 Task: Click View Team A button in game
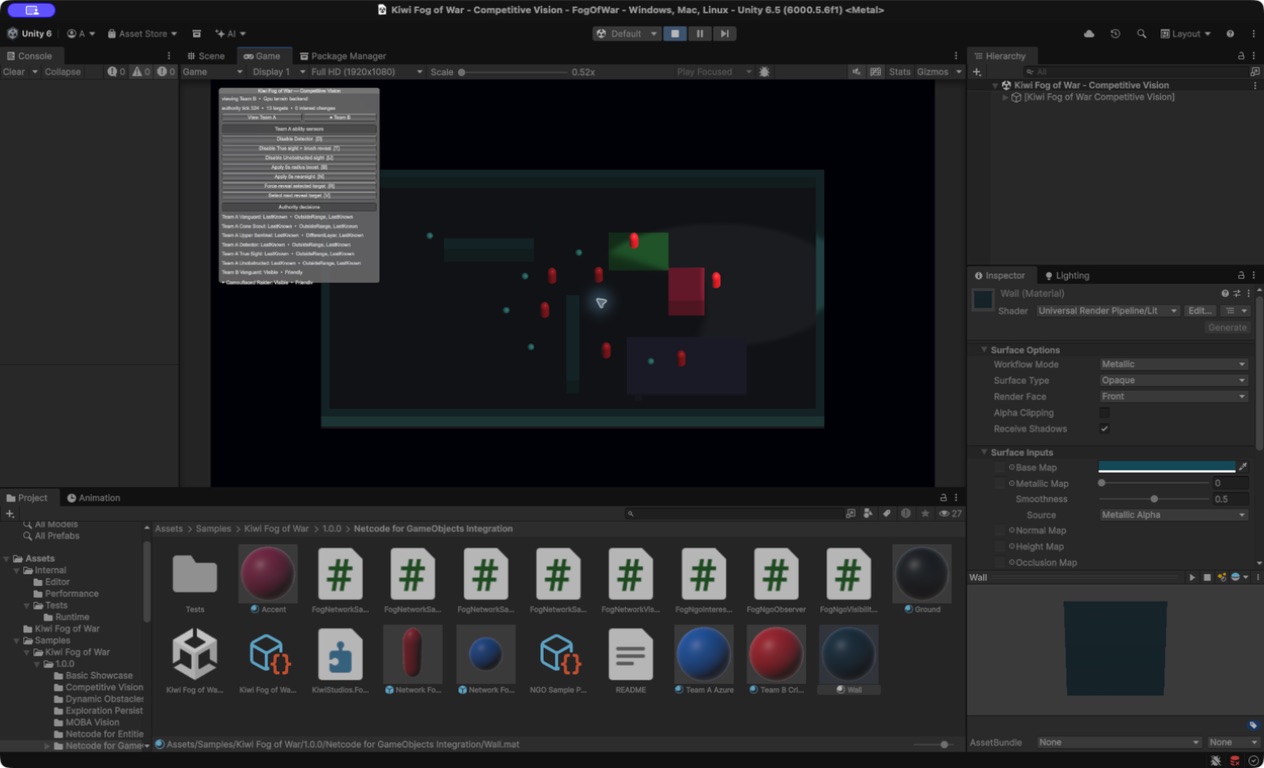pos(261,117)
